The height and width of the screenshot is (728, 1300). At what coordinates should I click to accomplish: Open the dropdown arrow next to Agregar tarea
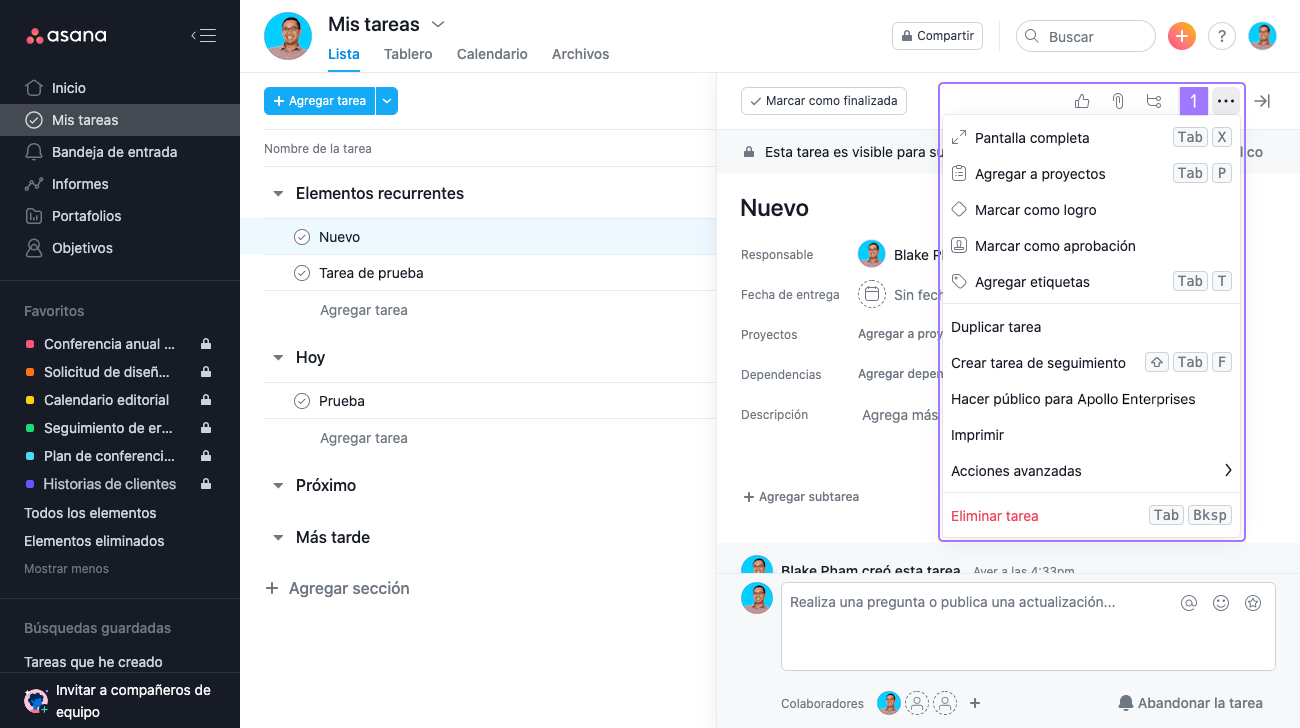tap(387, 101)
